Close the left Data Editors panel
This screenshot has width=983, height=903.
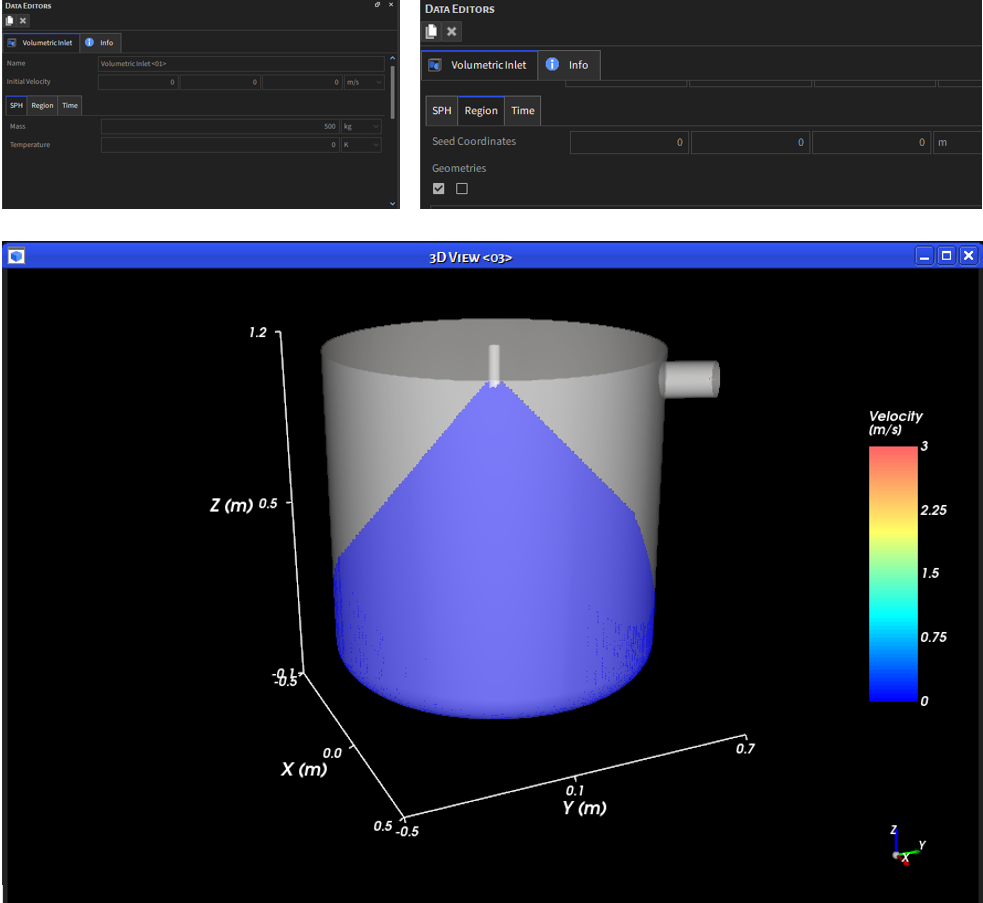389,4
